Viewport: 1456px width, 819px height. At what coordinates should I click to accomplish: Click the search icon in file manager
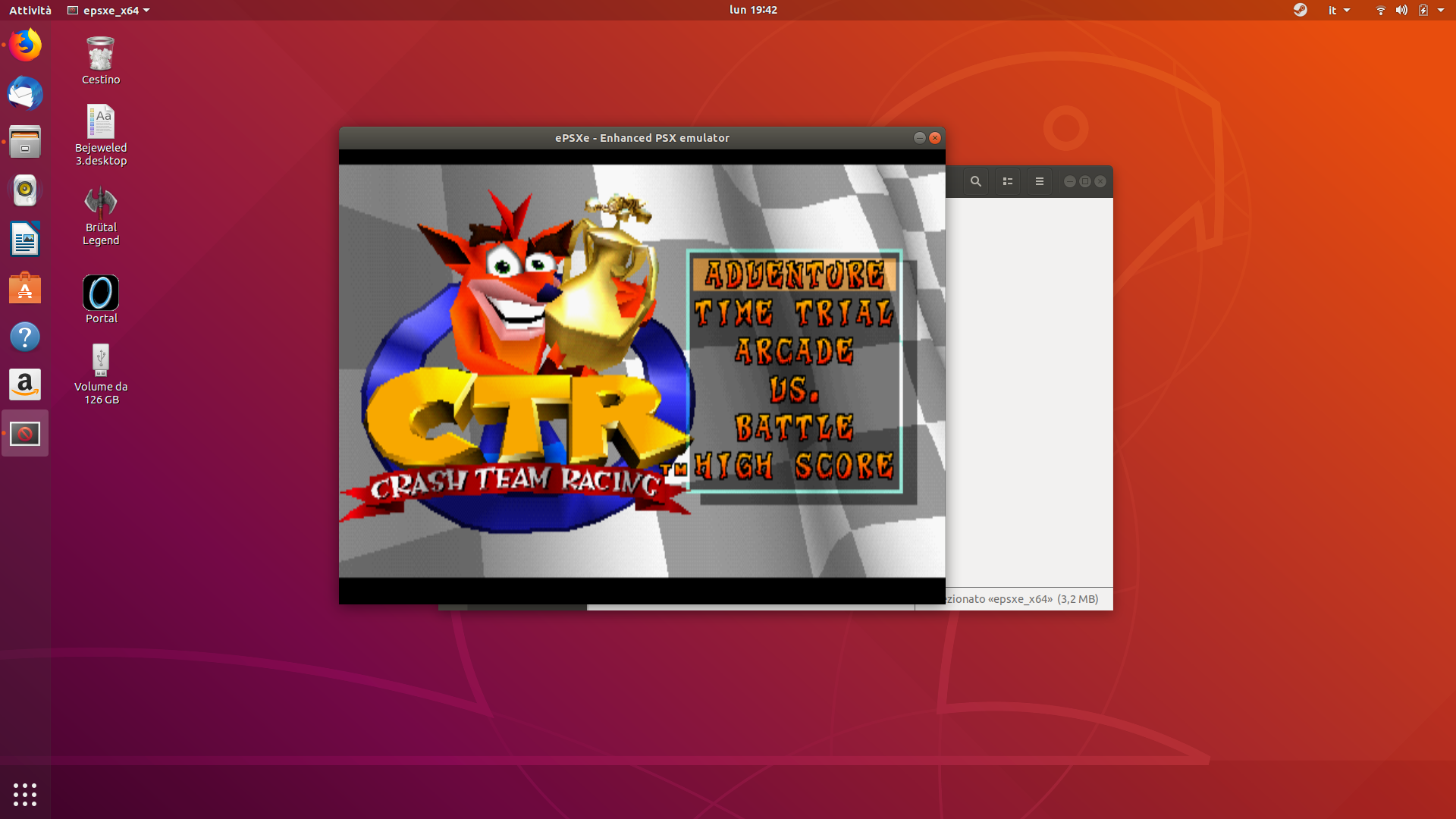coord(976,181)
